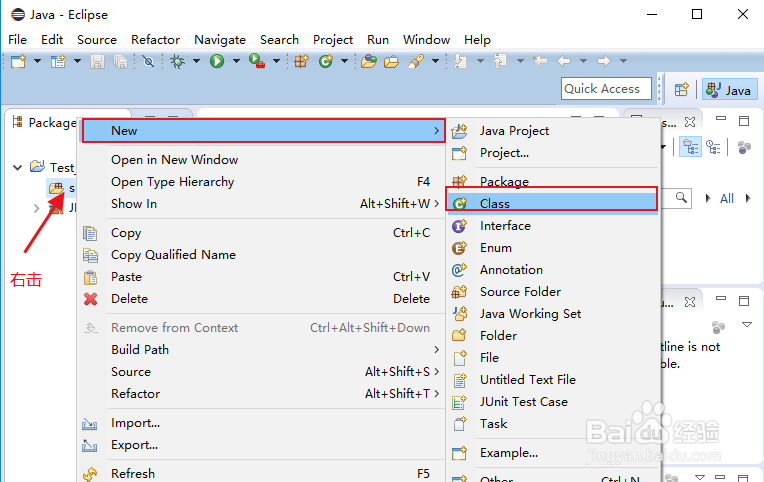Click the New wizard toolbar icon
Viewport: 764px width, 482px height.
19,61
